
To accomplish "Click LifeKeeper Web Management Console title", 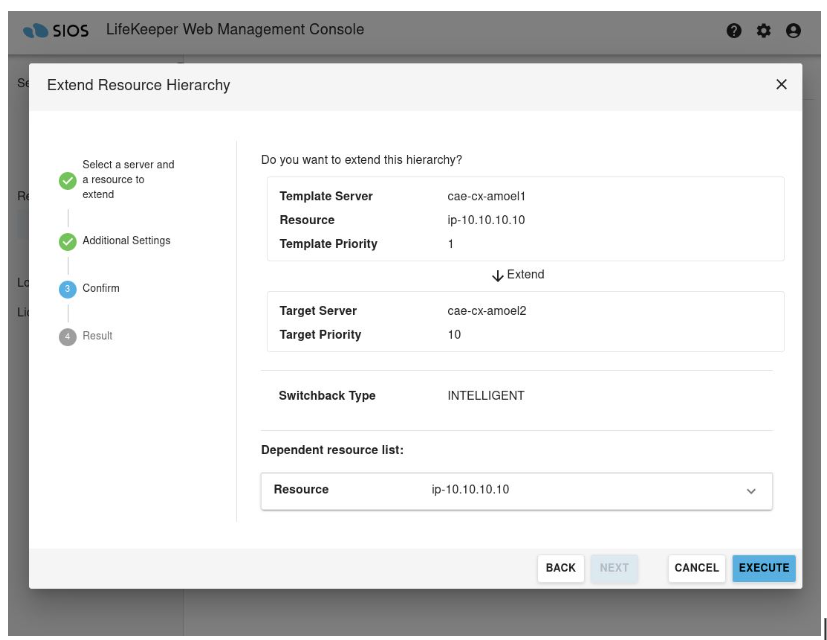I will [234, 30].
